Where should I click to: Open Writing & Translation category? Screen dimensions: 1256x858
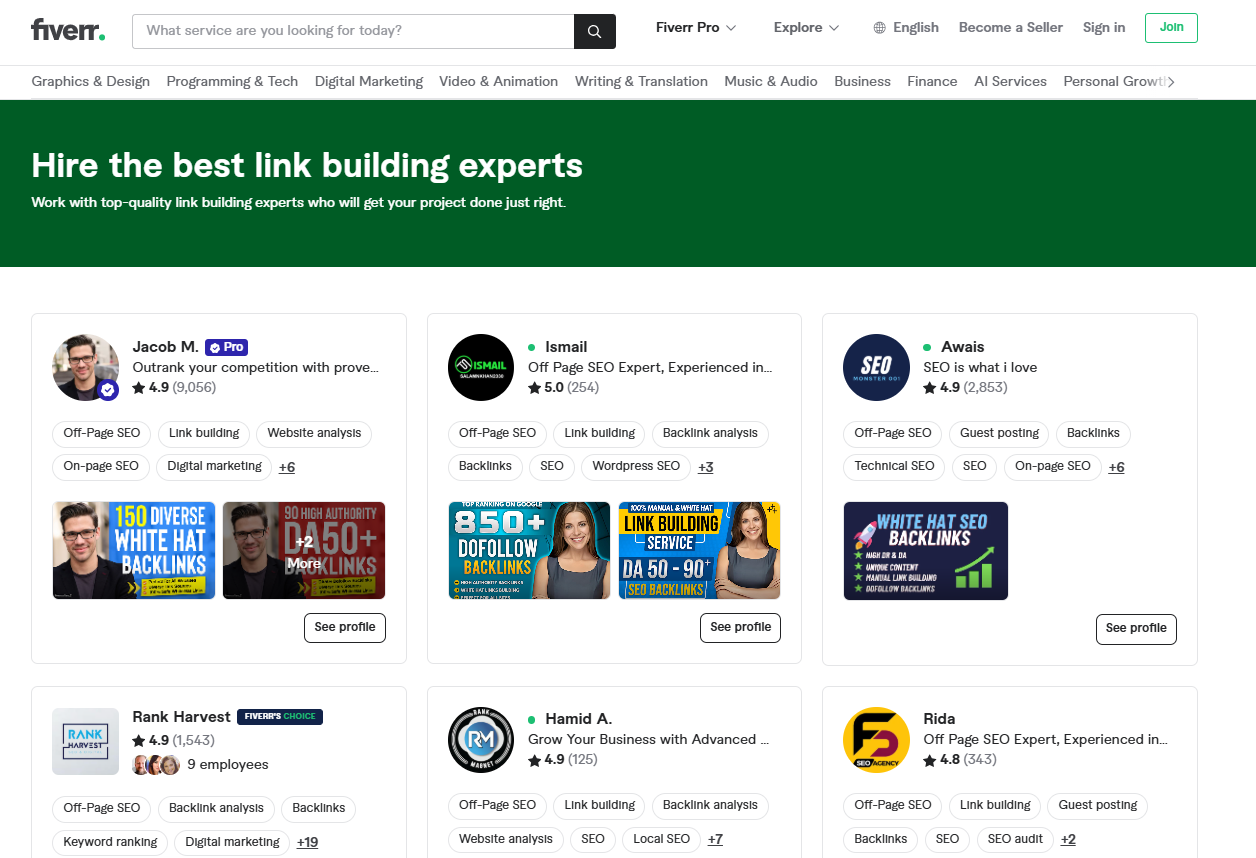click(641, 82)
